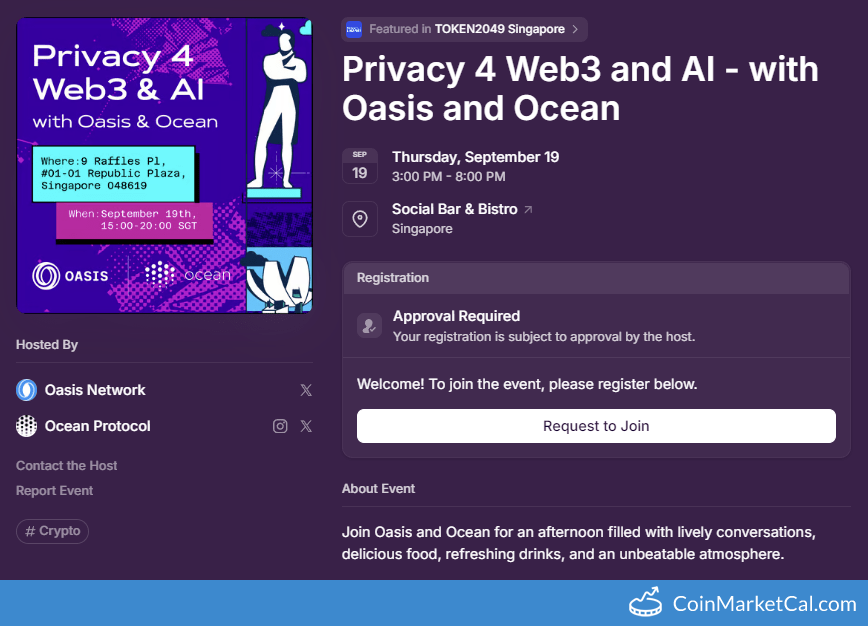The height and width of the screenshot is (626, 868).
Task: Click the Request to Join button
Action: (x=596, y=426)
